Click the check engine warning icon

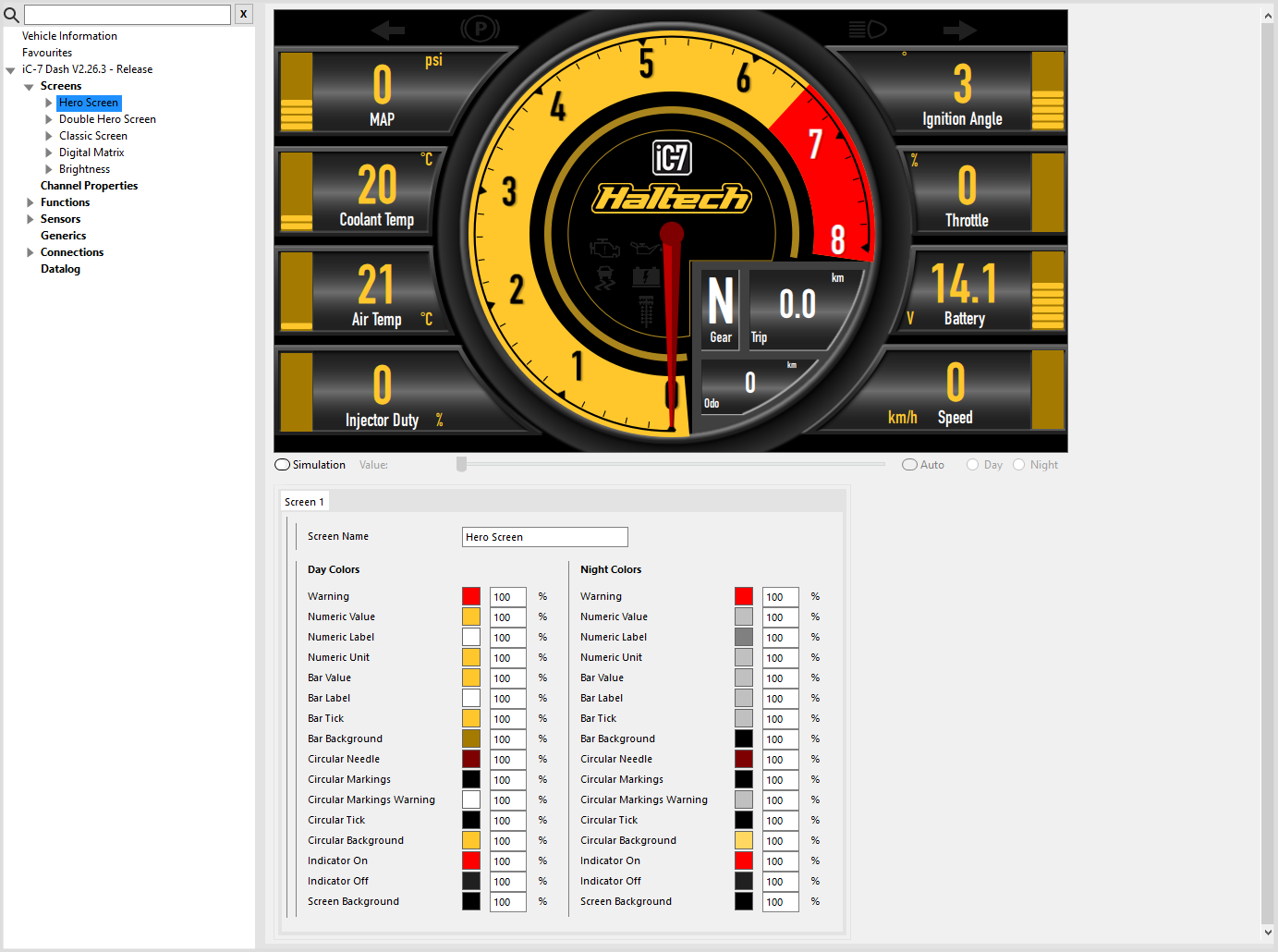[604, 248]
